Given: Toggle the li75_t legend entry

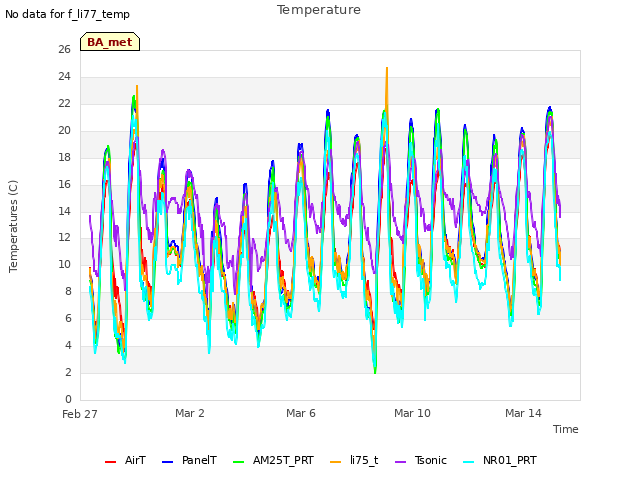Looking at the screenshot, I should [354, 461].
